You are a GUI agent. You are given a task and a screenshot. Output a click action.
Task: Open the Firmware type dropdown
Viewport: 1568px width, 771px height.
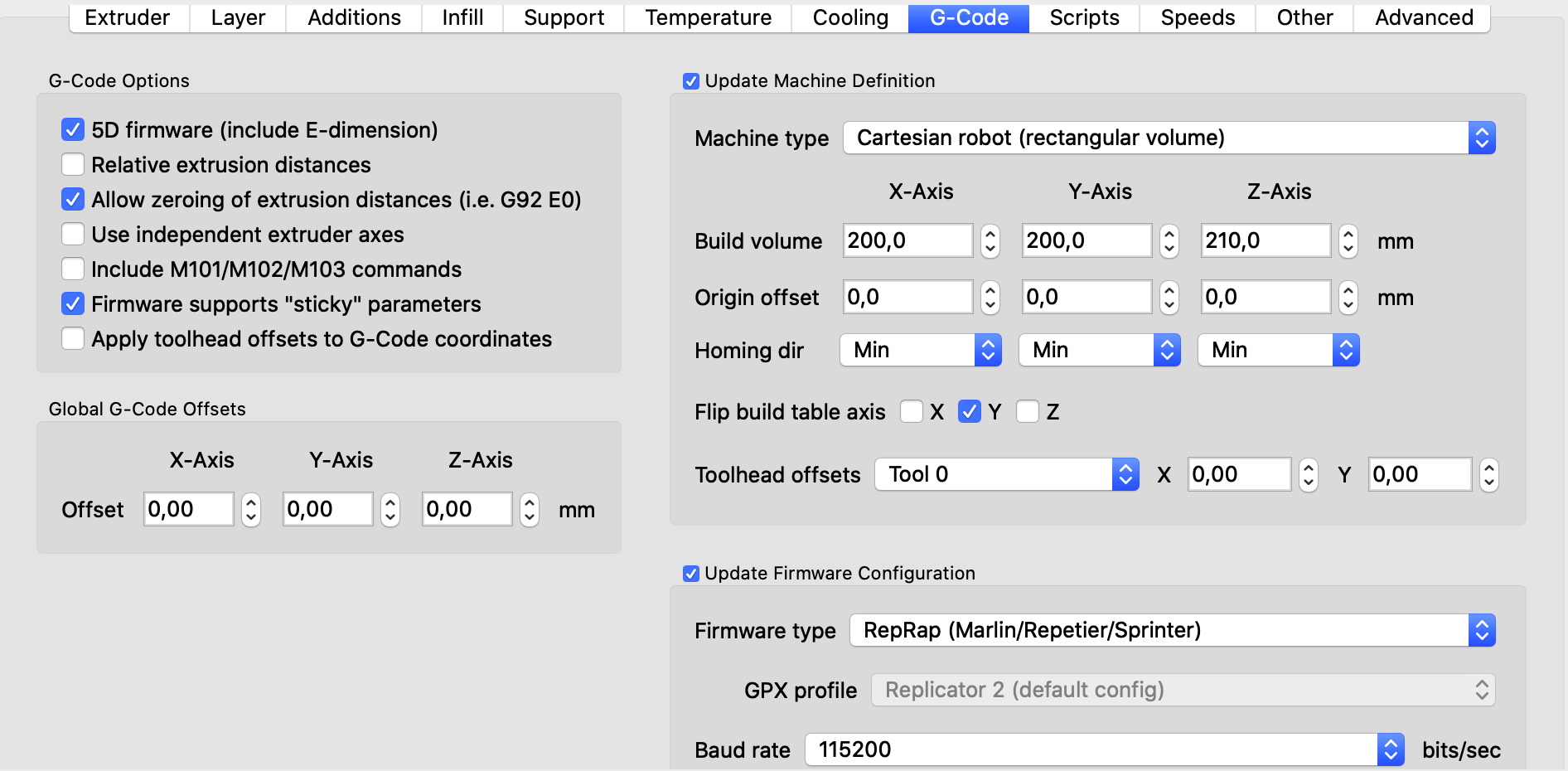[x=1172, y=631]
